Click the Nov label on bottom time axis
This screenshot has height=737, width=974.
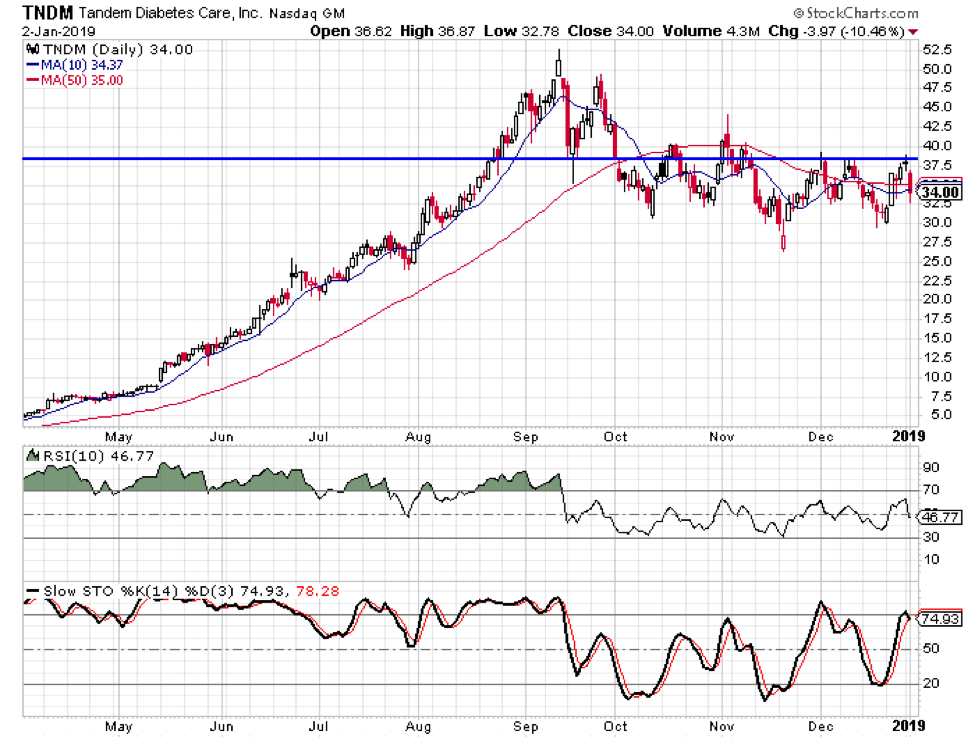point(722,726)
